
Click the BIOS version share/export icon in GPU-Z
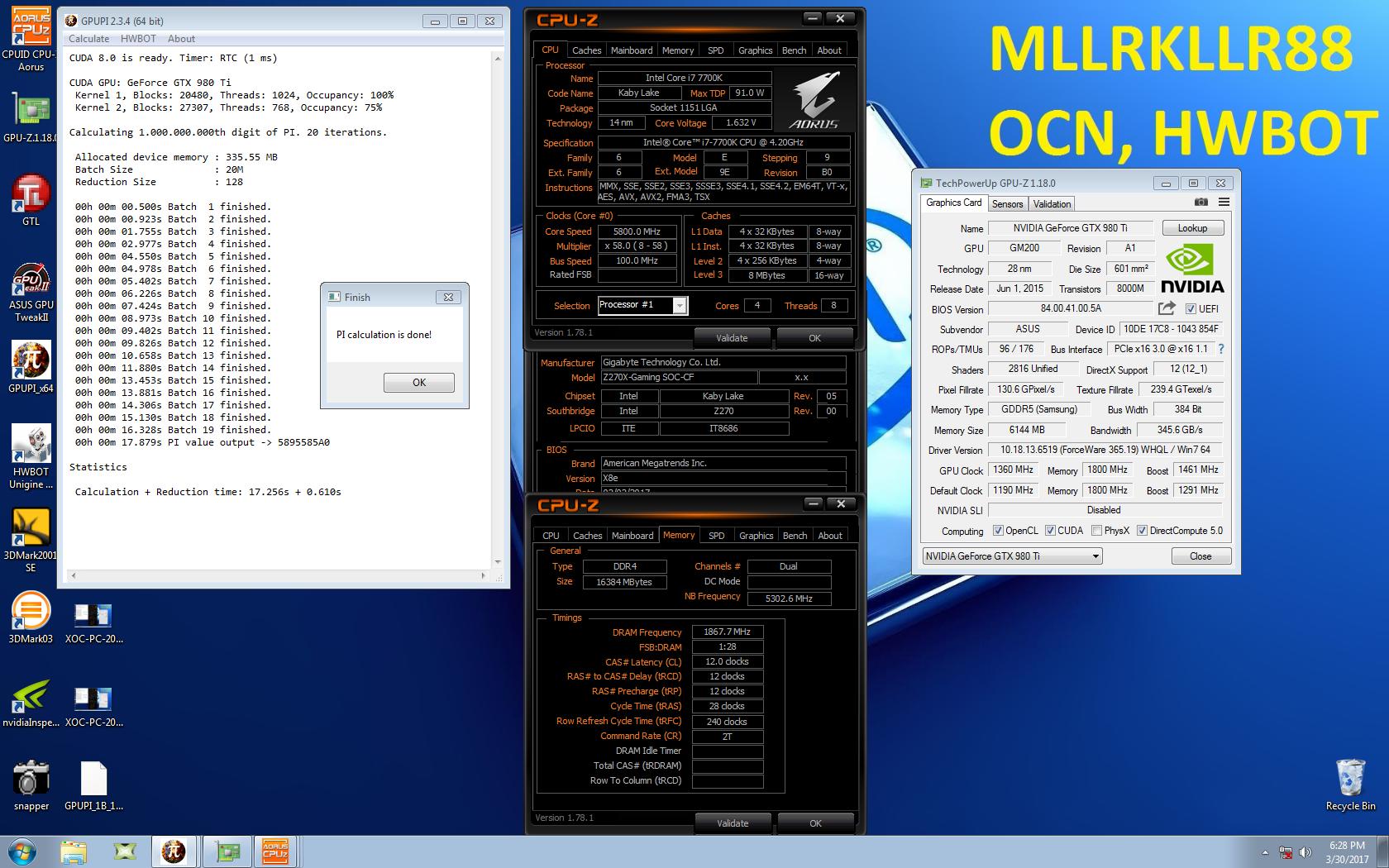(x=1167, y=308)
